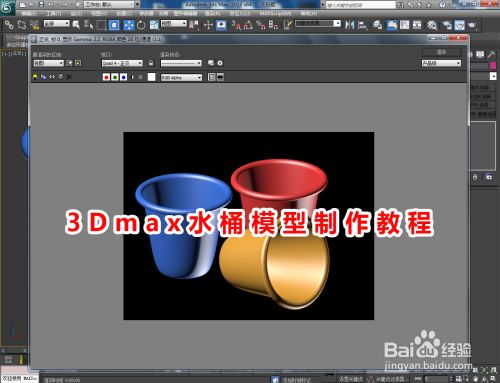Click the Edit Region icon beside area dropdown
The width and height of the screenshot is (500, 383).
[x=69, y=63]
